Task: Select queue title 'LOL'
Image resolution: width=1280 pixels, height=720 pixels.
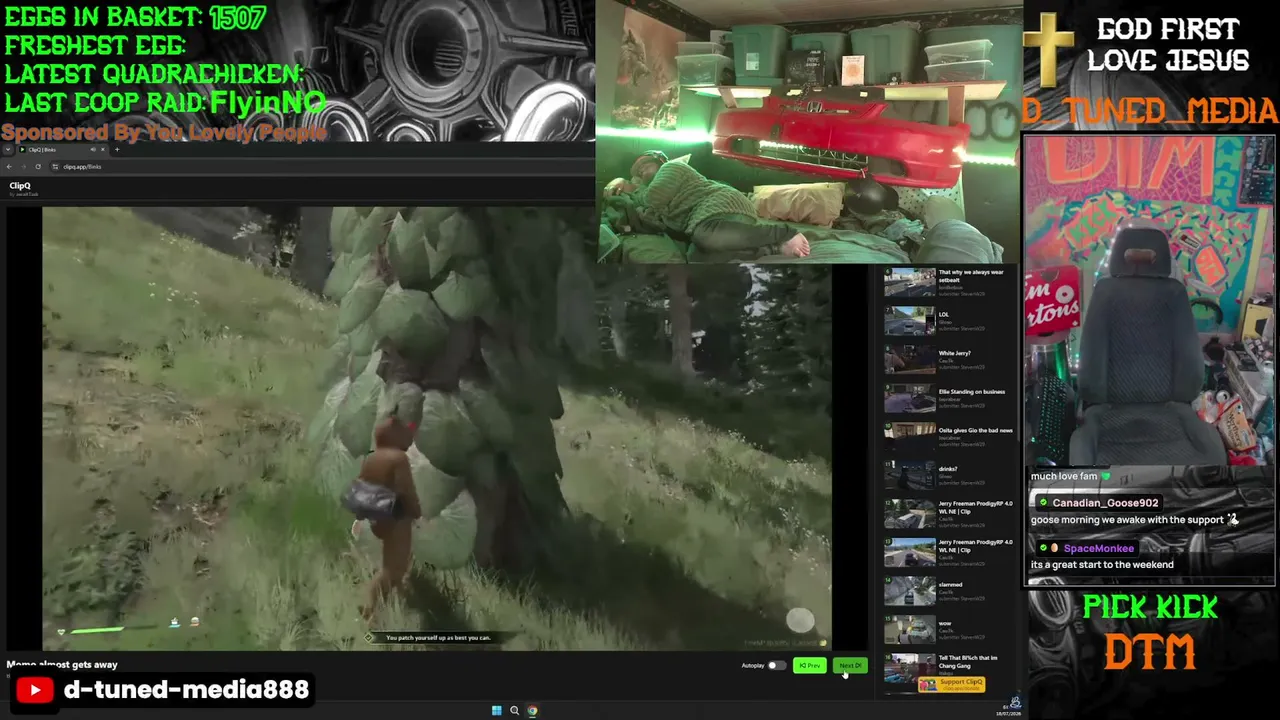Action: tap(944, 315)
